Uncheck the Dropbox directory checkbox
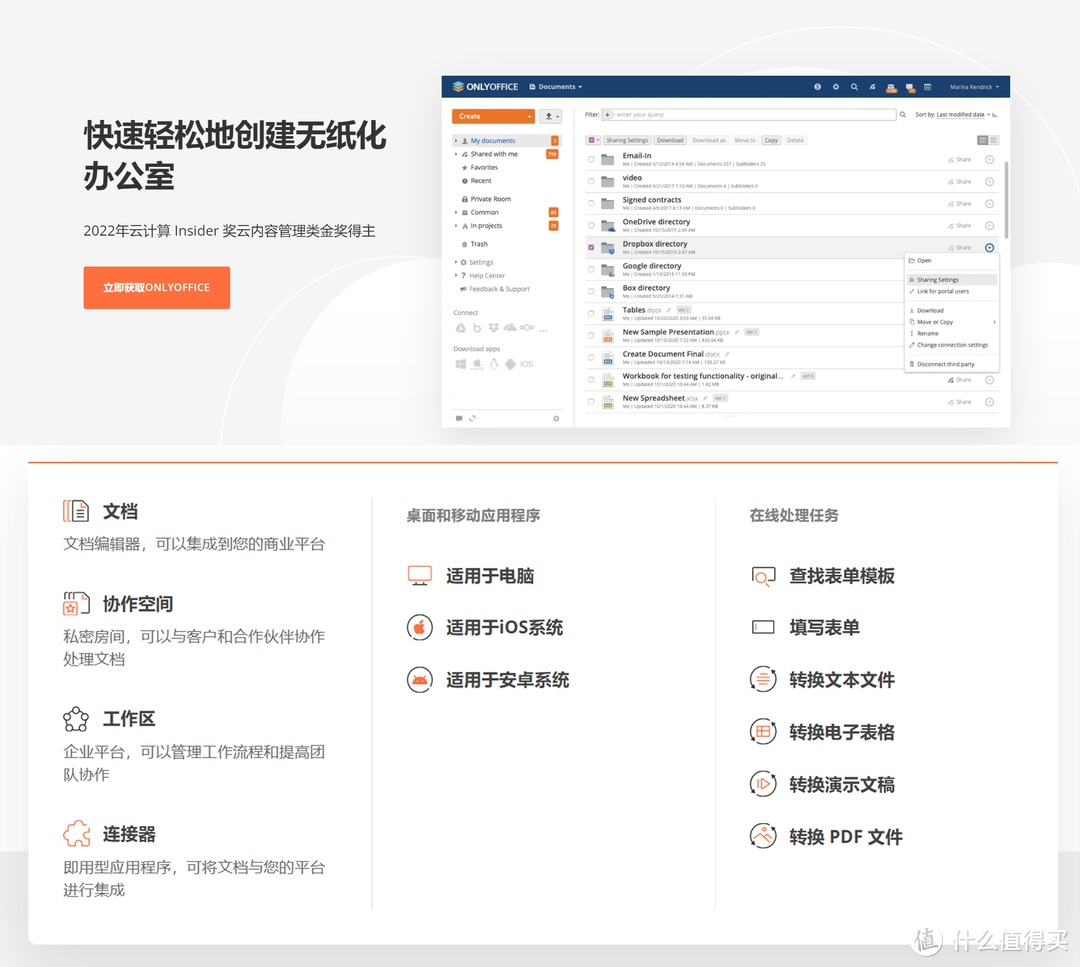This screenshot has height=967, width=1080. [591, 247]
